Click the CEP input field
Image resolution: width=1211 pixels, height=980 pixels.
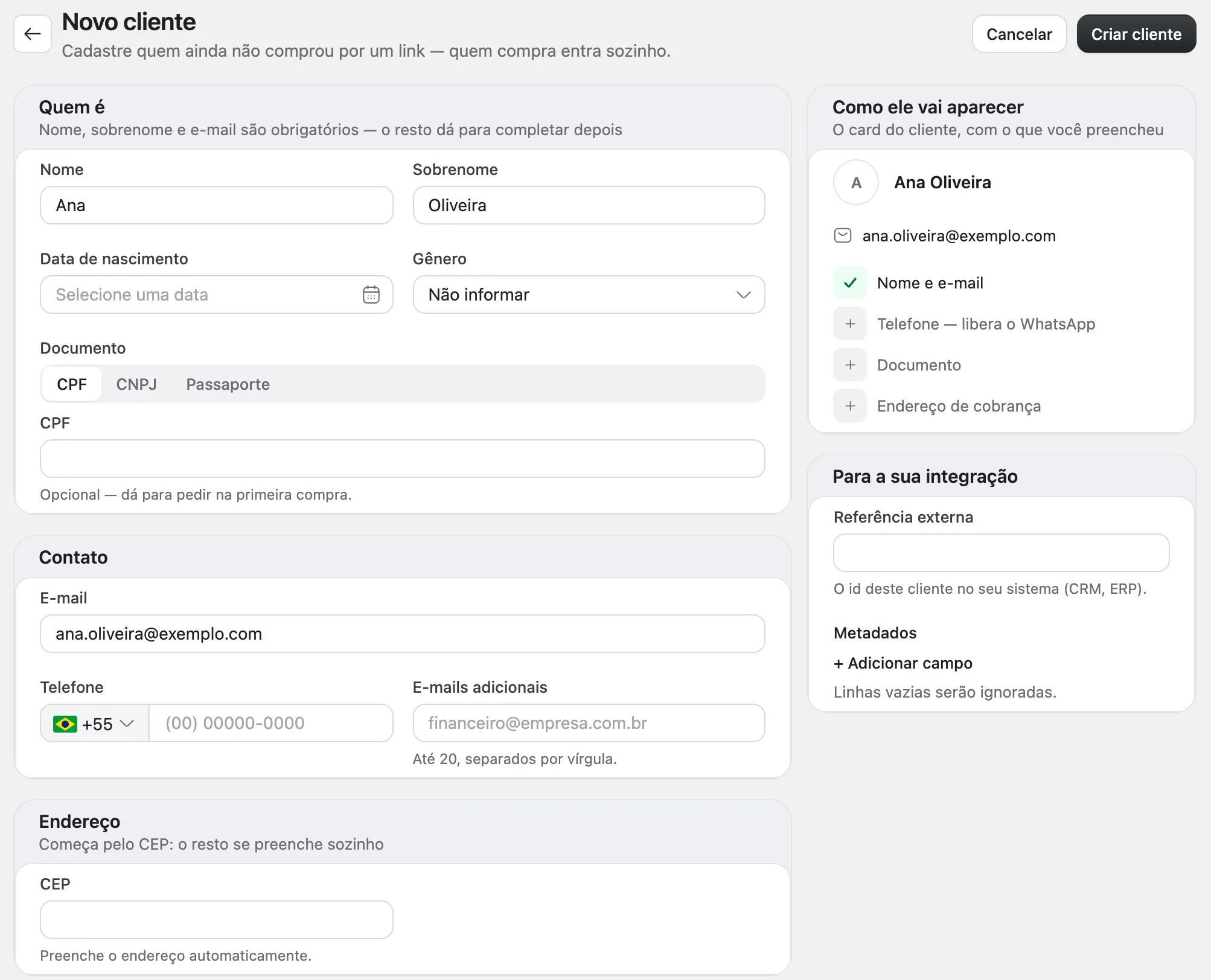pos(216,920)
